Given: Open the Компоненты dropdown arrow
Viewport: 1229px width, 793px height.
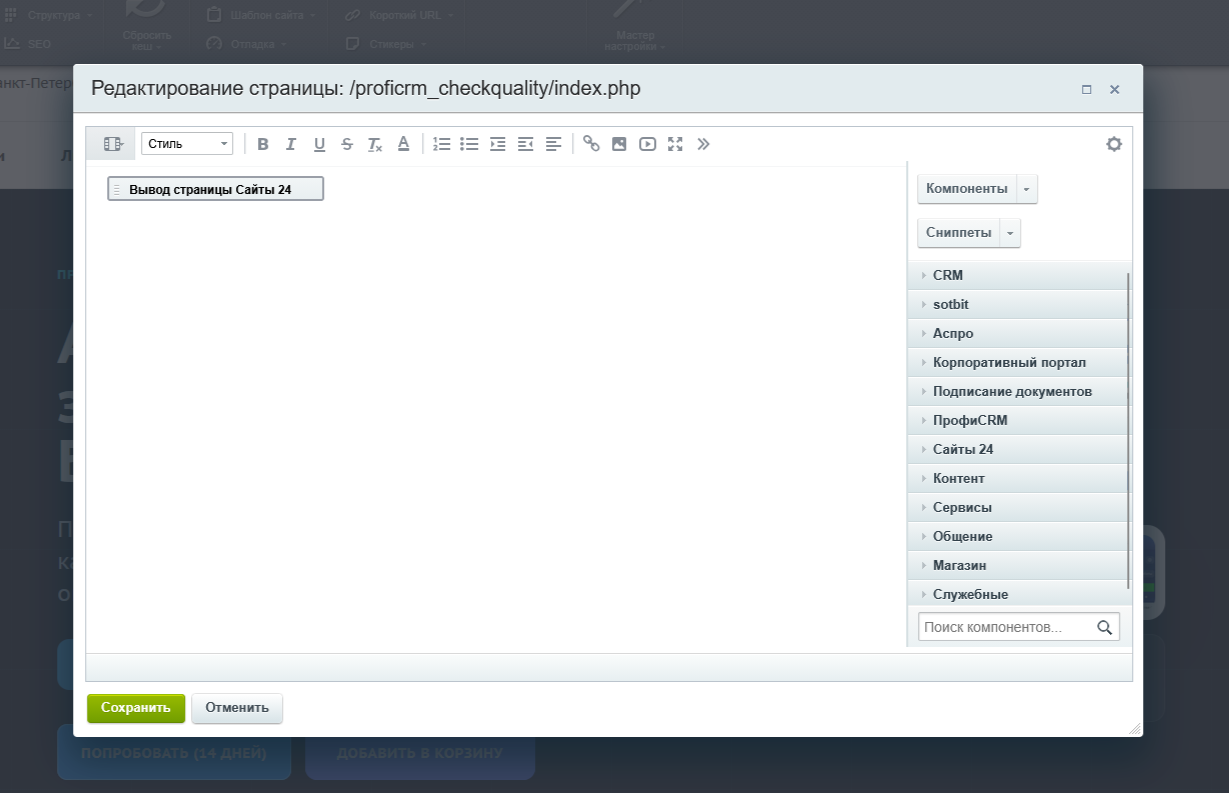Looking at the screenshot, I should click(1027, 189).
